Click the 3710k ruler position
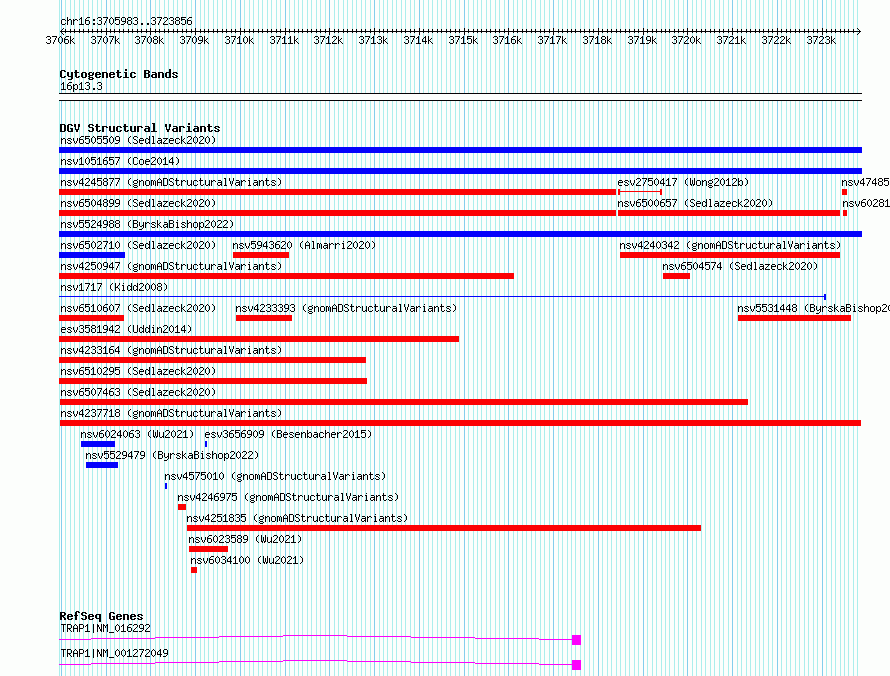This screenshot has height=676, width=890. click(239, 40)
